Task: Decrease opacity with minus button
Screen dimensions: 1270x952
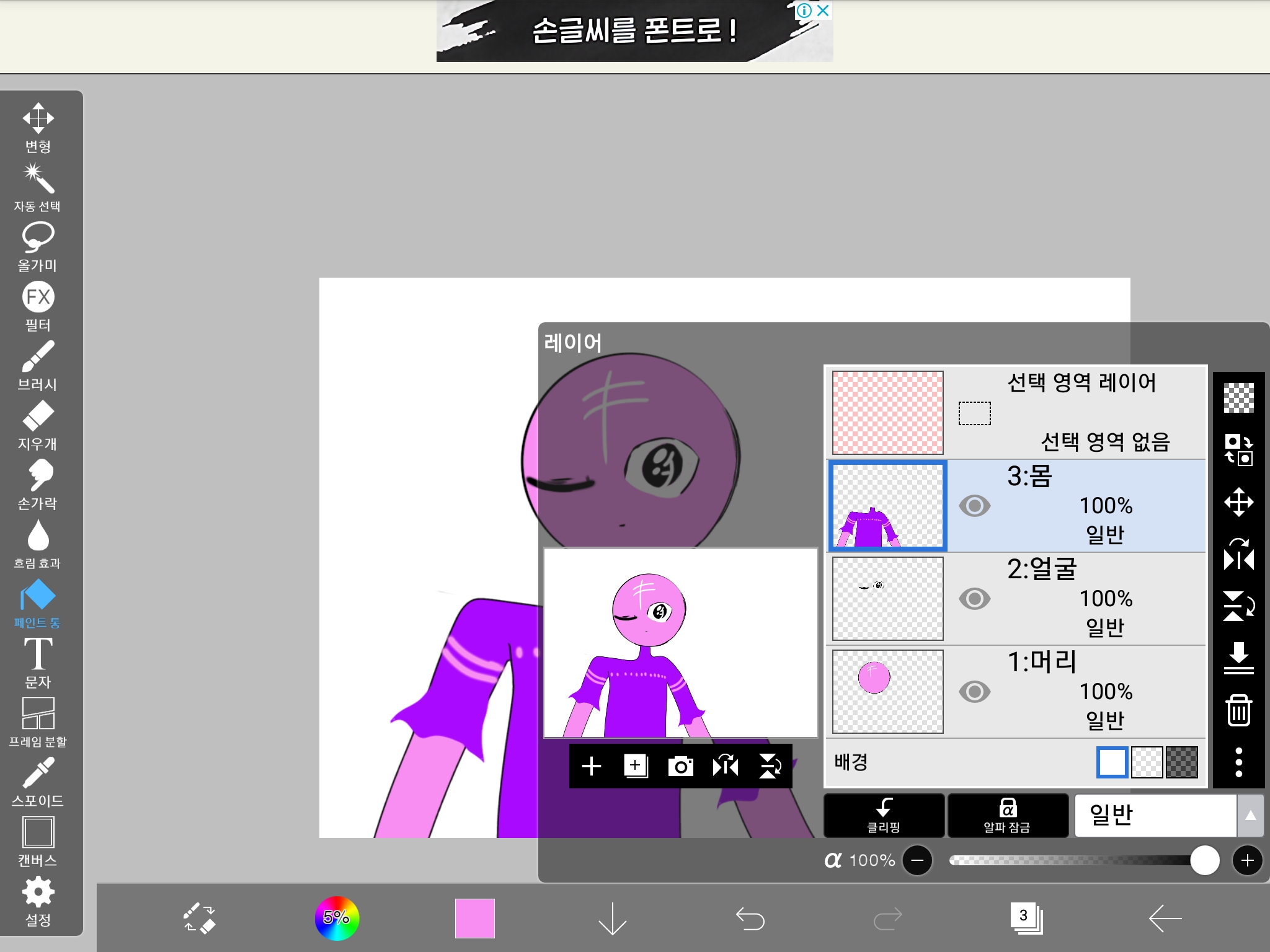Action: click(918, 860)
